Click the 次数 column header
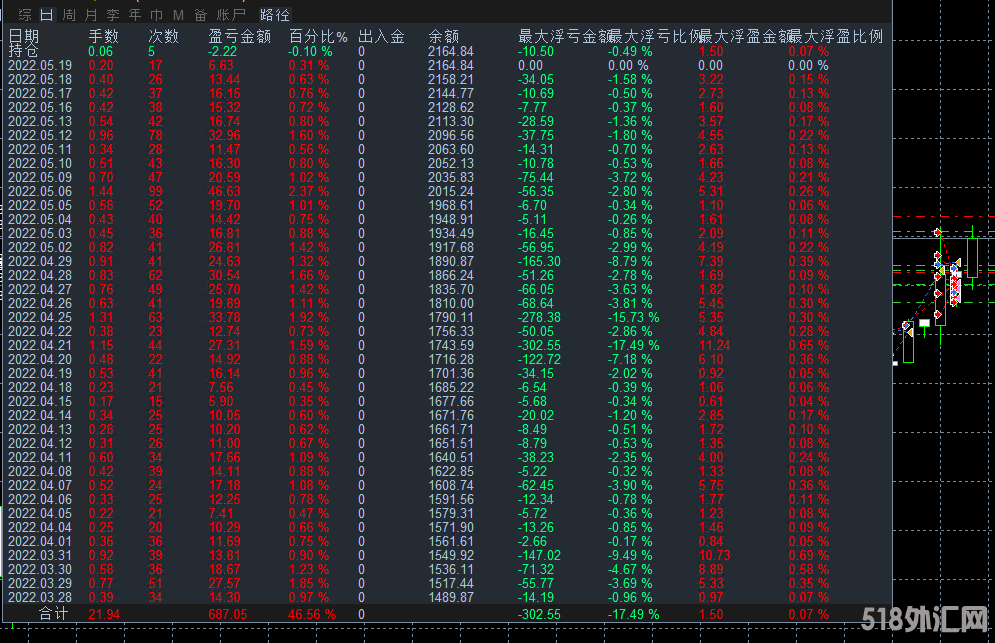Viewport: 995px width, 643px height. 164,36
